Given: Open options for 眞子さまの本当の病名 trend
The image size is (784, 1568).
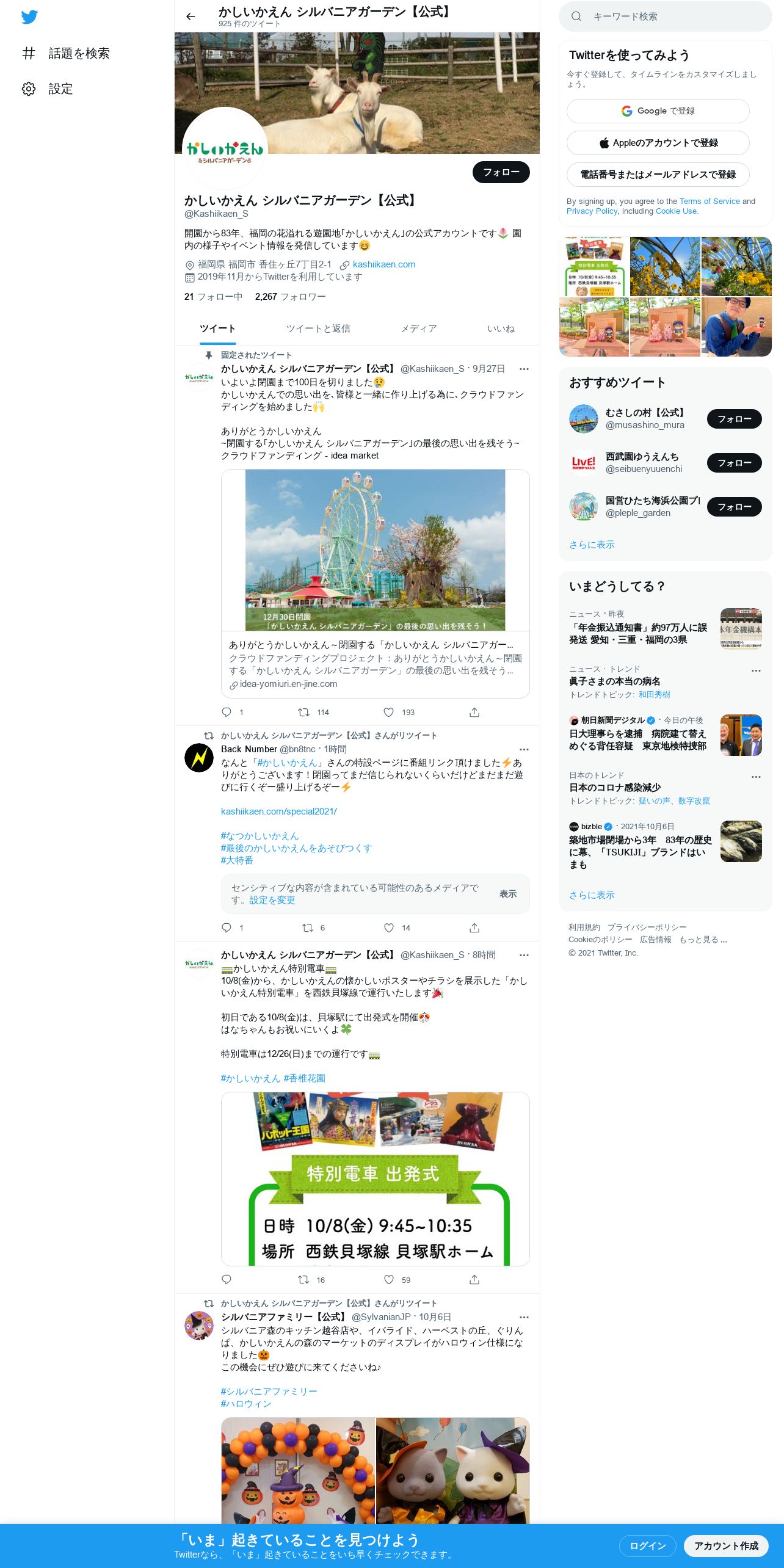Looking at the screenshot, I should [756, 670].
